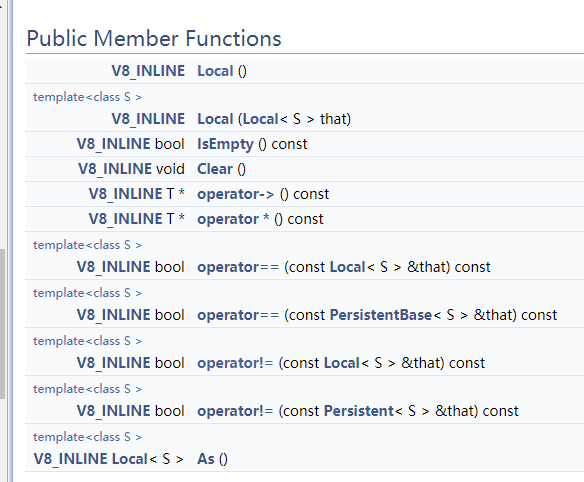Click V8_INLINE in operator== PersistentBase row
The height and width of the screenshot is (482, 584).
click(x=114, y=315)
